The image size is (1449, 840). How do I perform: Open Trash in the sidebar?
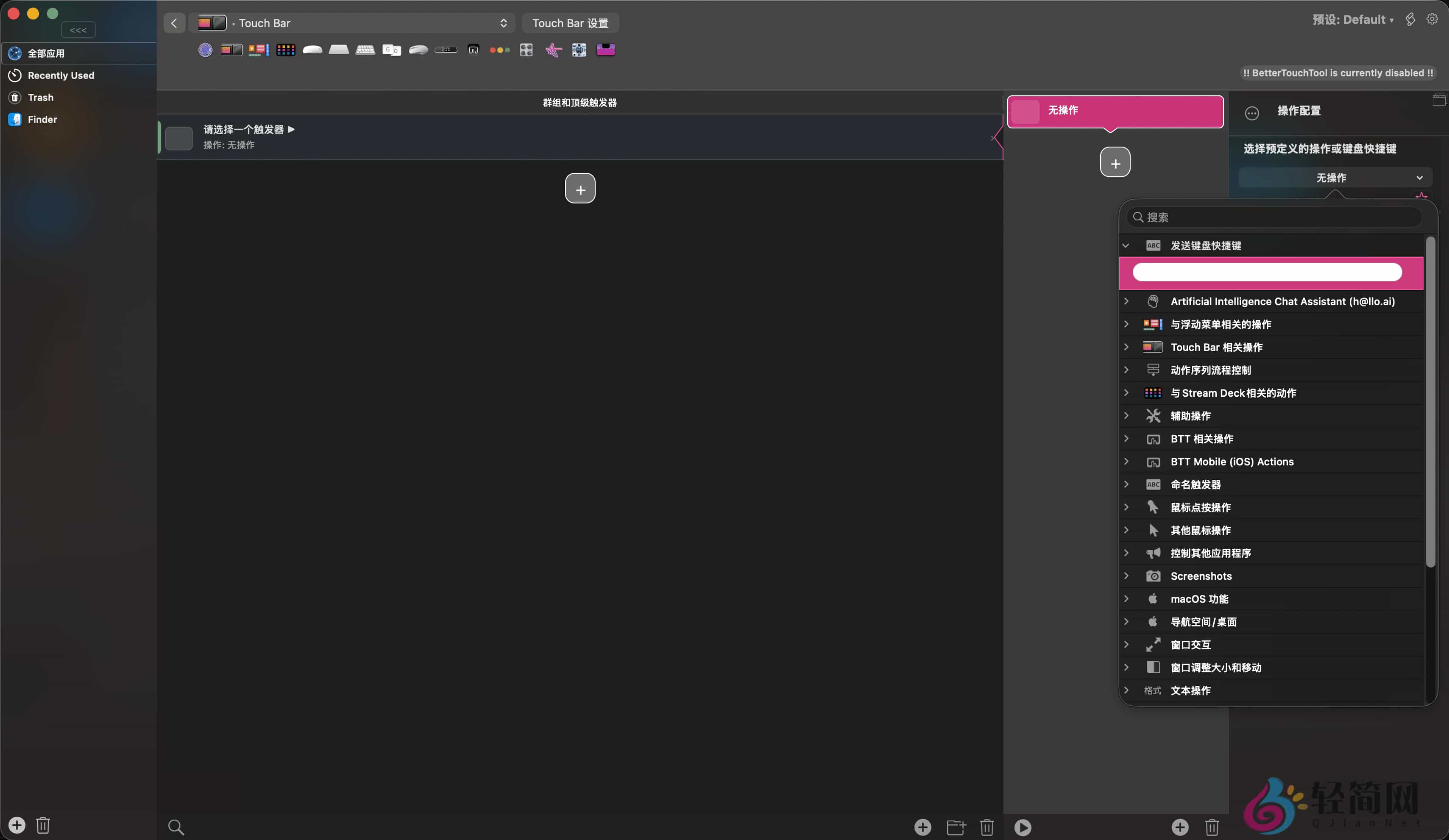tap(40, 97)
